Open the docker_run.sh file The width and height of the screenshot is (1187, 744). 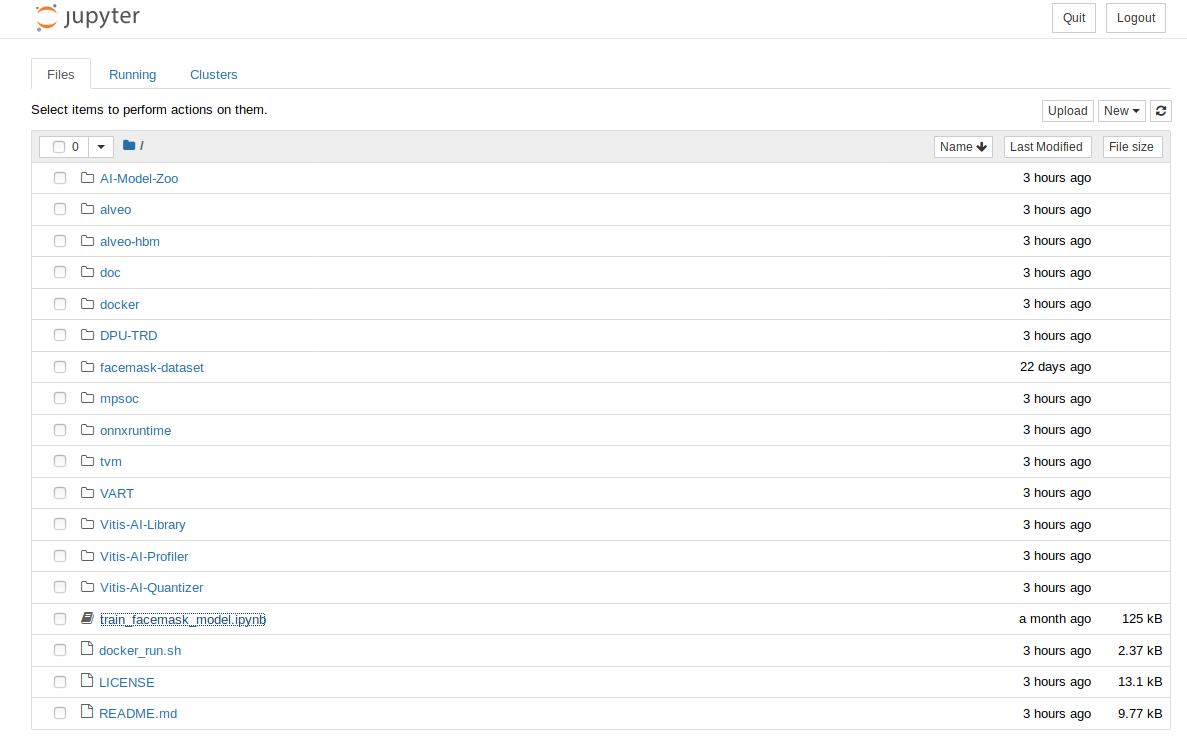(140, 651)
